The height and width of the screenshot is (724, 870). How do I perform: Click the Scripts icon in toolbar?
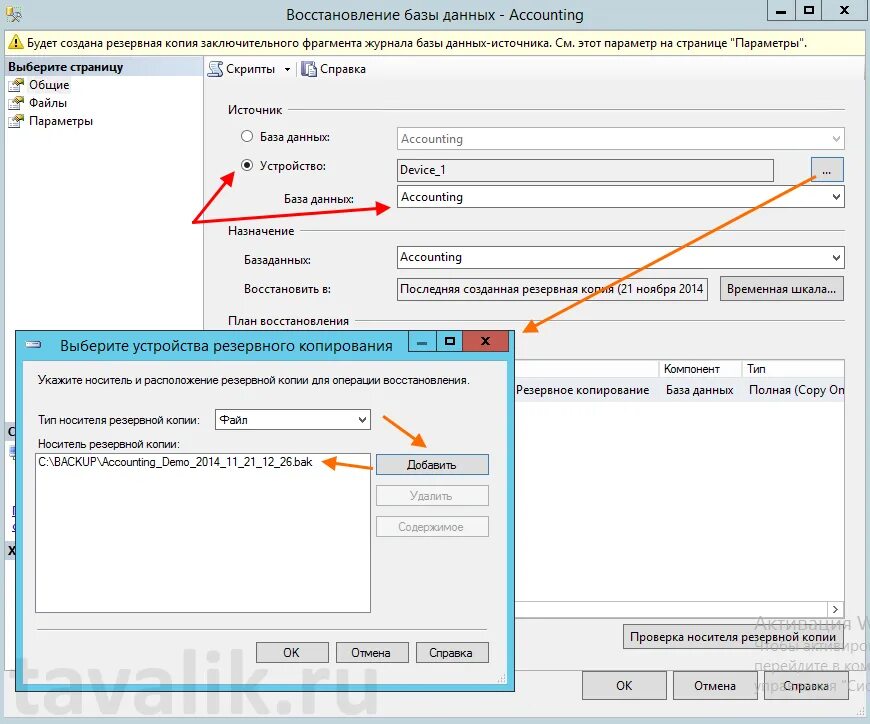point(215,69)
